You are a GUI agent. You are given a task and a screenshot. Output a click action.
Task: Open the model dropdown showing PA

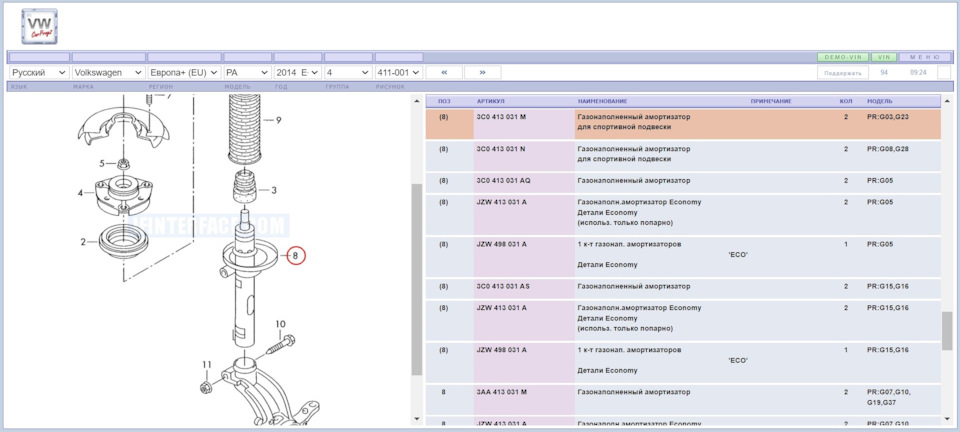[247, 72]
